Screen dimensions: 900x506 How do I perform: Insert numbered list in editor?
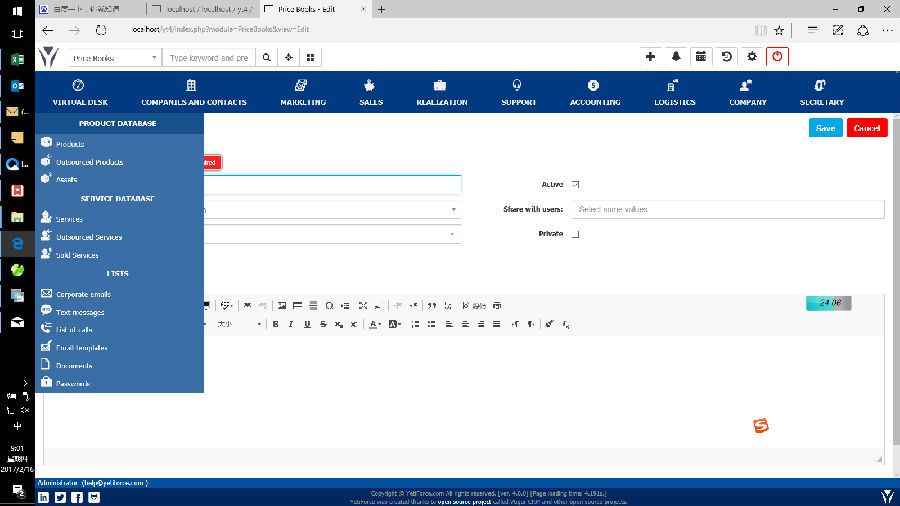point(415,324)
